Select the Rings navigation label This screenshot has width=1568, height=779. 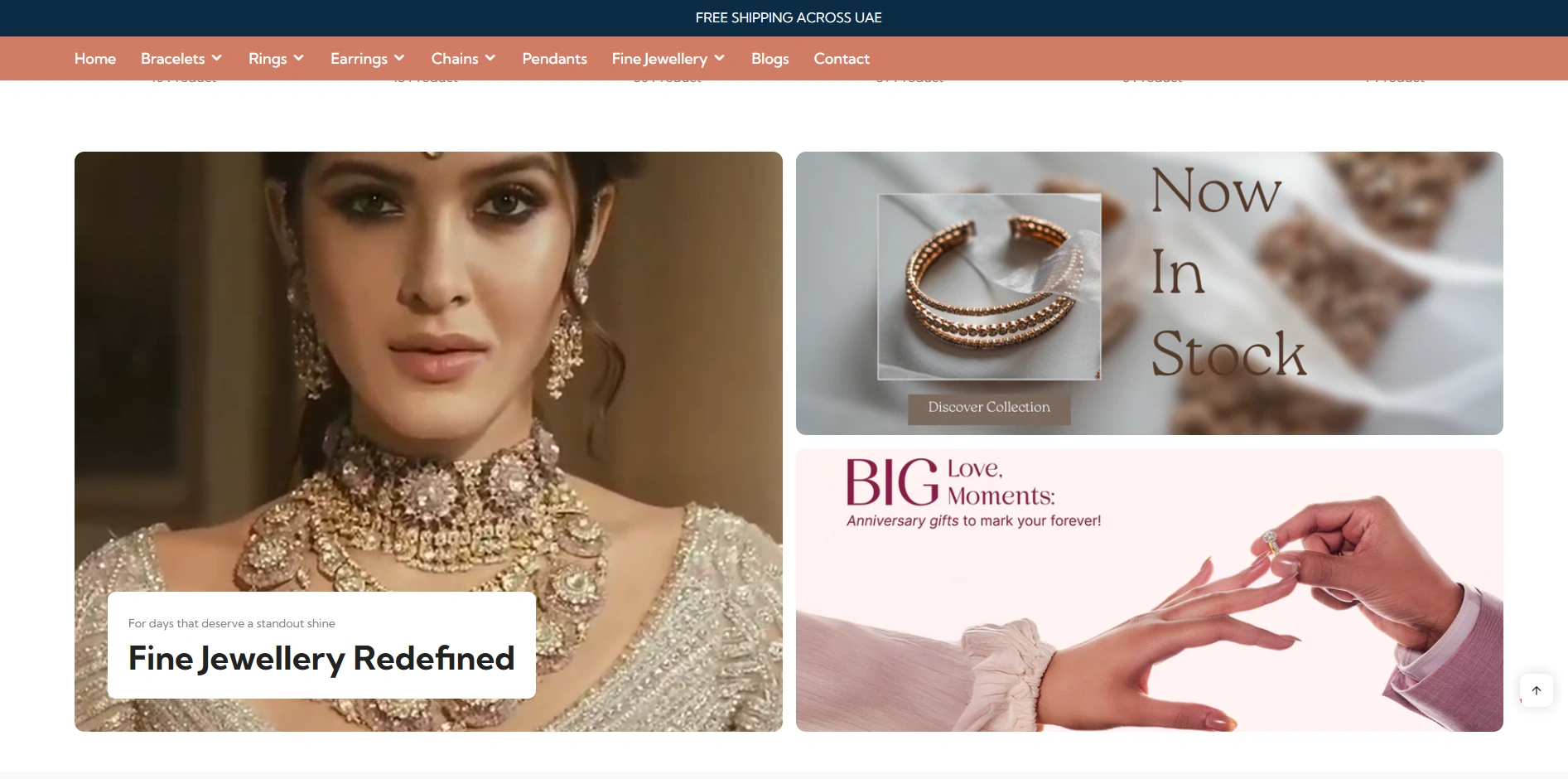267,59
